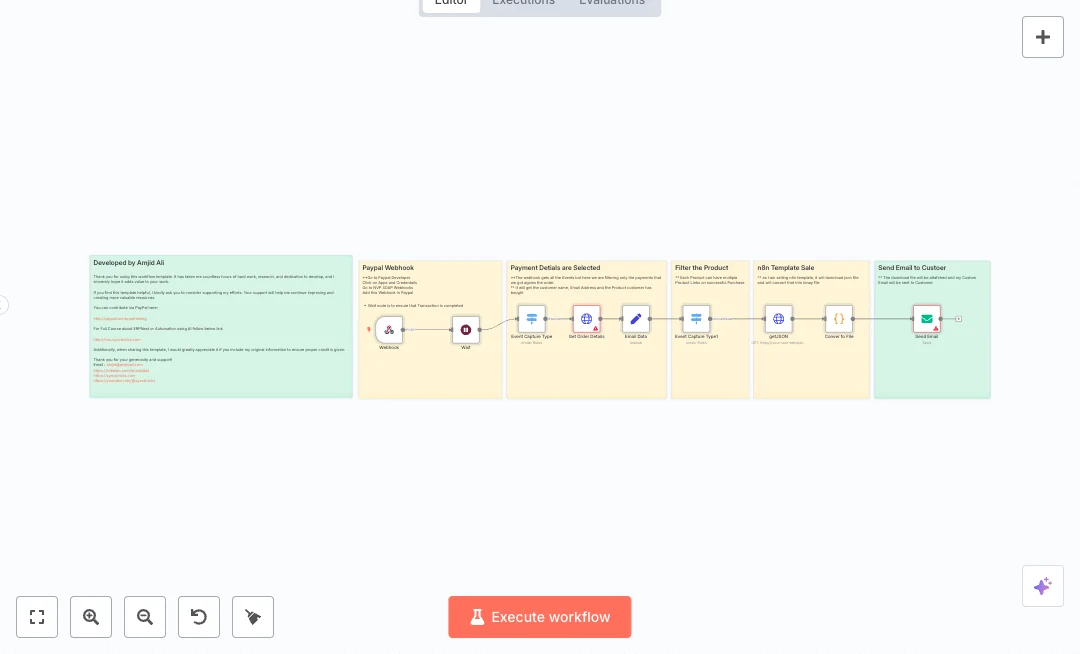Select the Email Data edit node
The height and width of the screenshot is (654, 1080).
[636, 319]
